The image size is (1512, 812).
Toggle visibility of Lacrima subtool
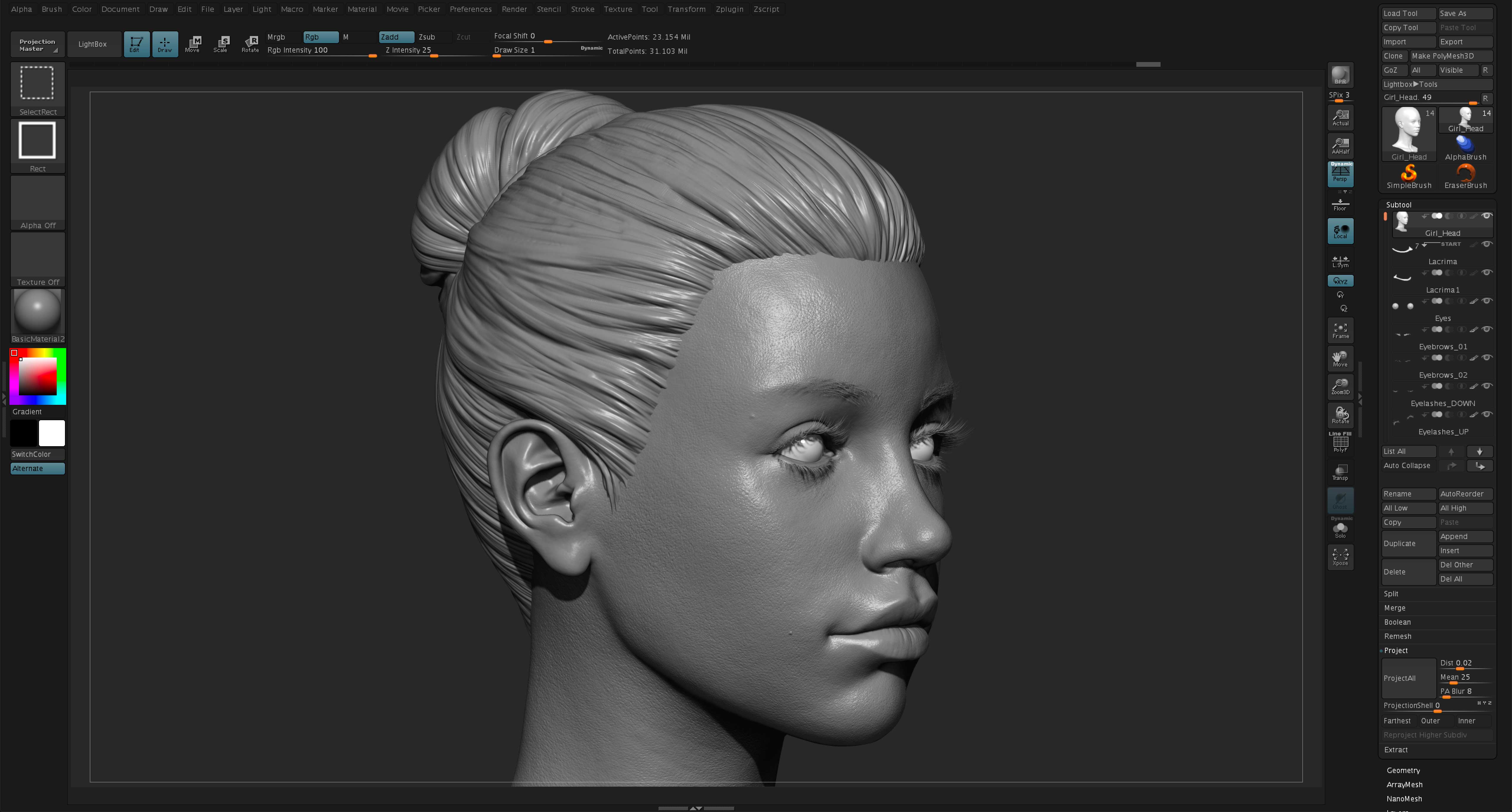pos(1487,244)
